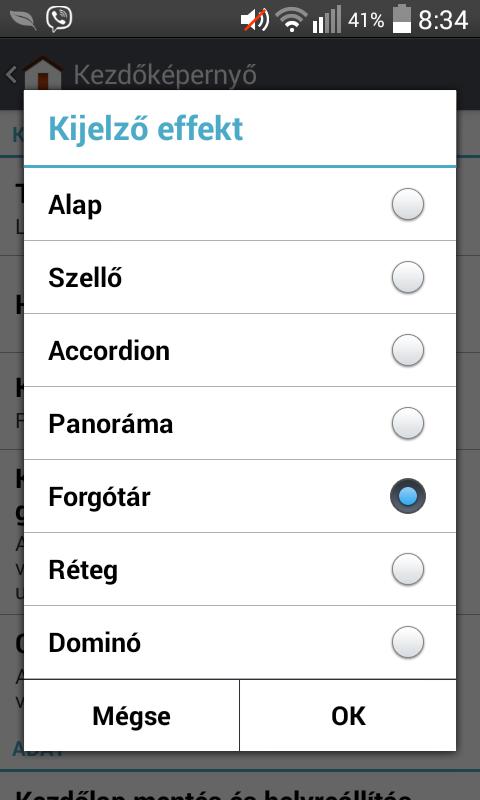Select the Forgótár radio button
480x800 pixels.
point(408,496)
